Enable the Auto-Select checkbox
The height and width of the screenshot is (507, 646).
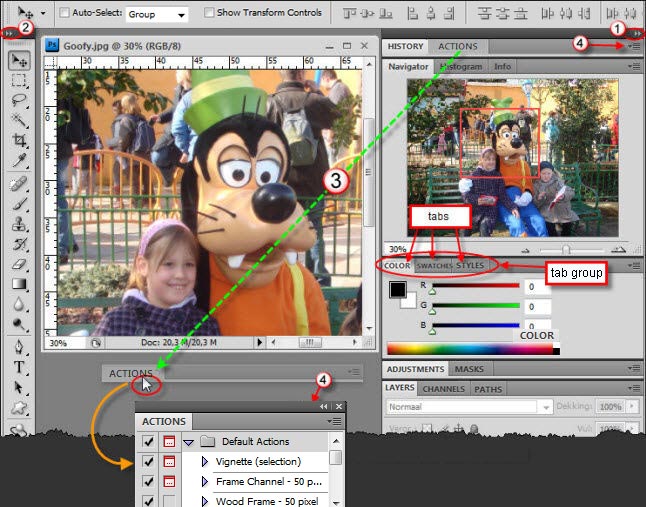[x=64, y=13]
